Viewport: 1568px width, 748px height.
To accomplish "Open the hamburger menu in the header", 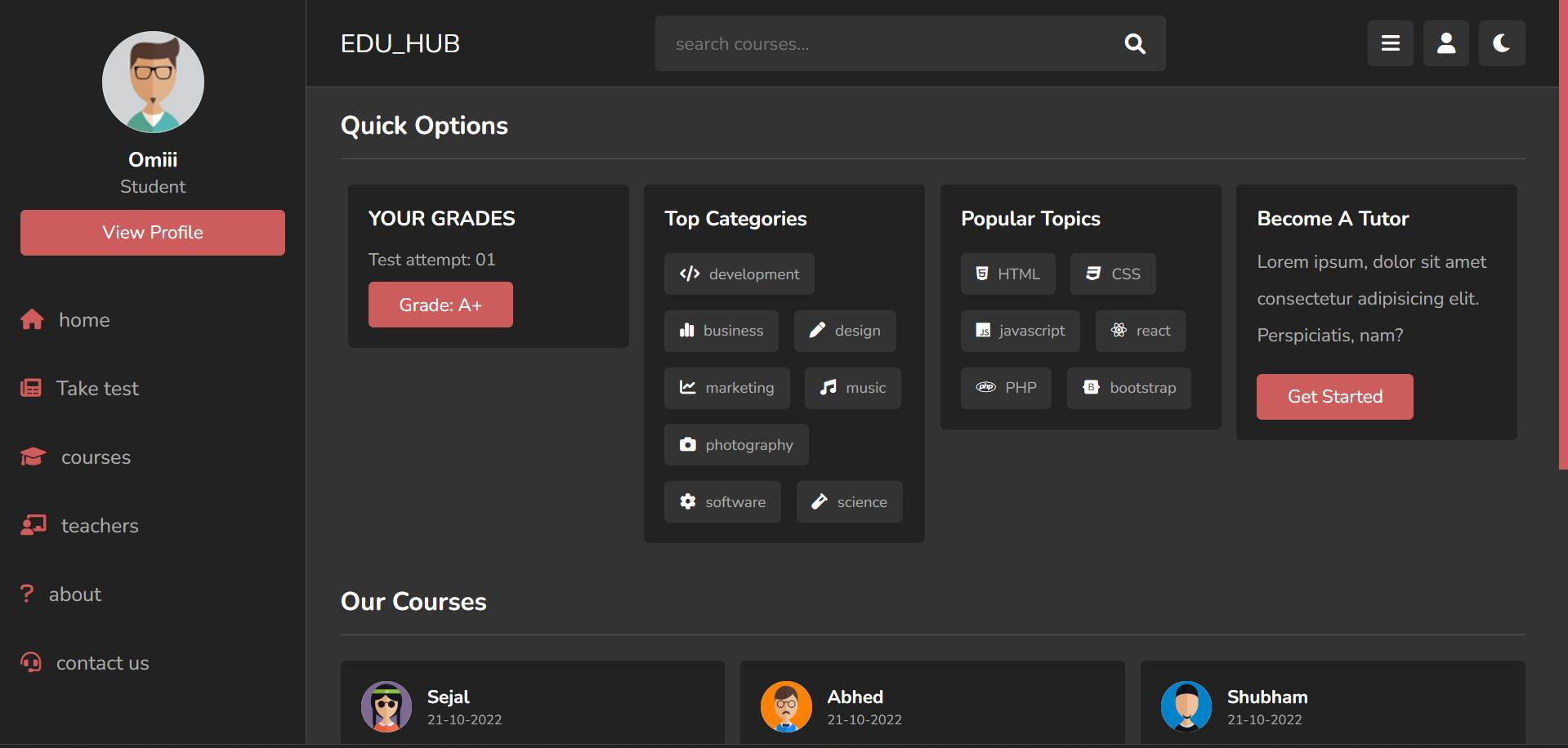I will click(x=1390, y=43).
